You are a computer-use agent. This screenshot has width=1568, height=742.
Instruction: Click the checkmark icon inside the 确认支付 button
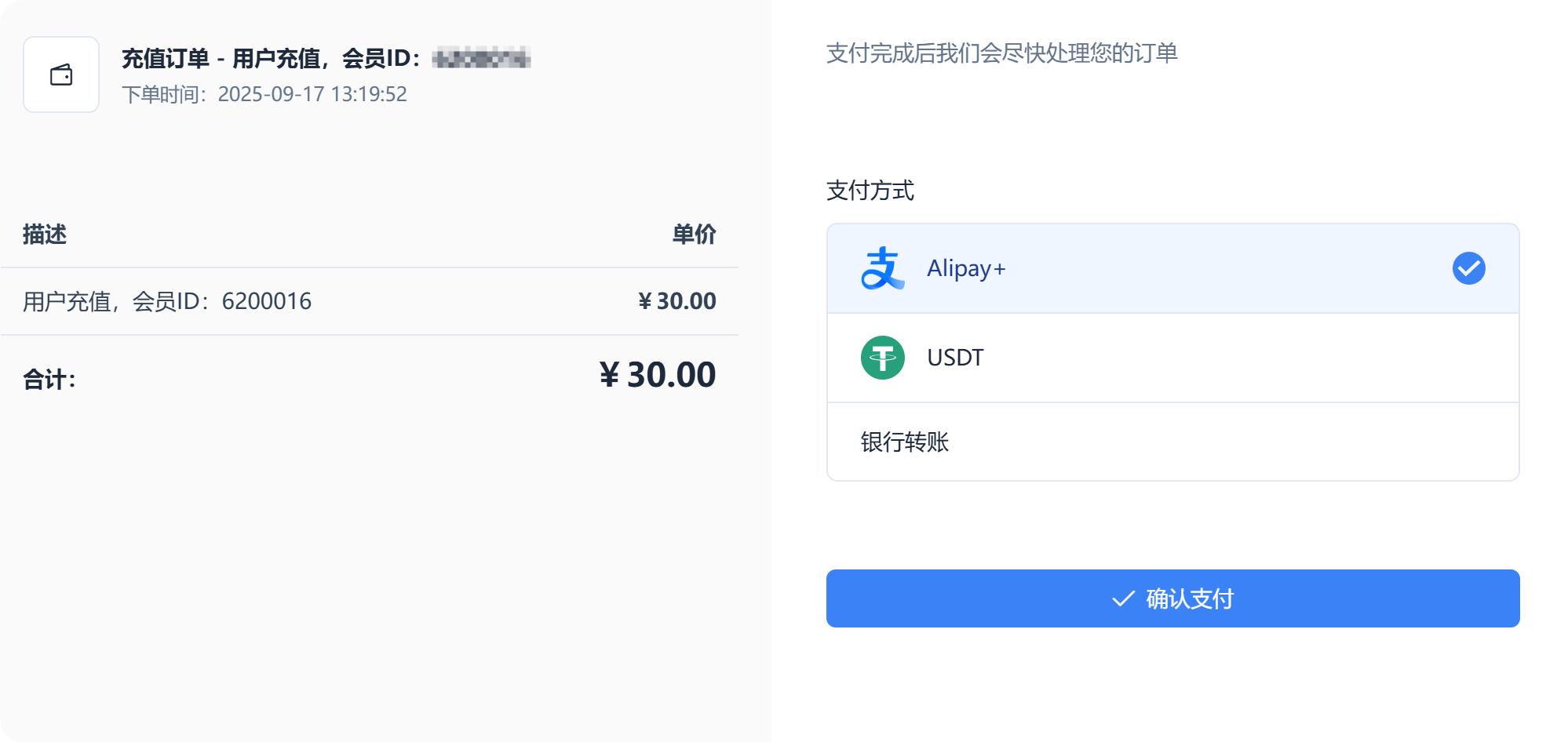click(1123, 599)
